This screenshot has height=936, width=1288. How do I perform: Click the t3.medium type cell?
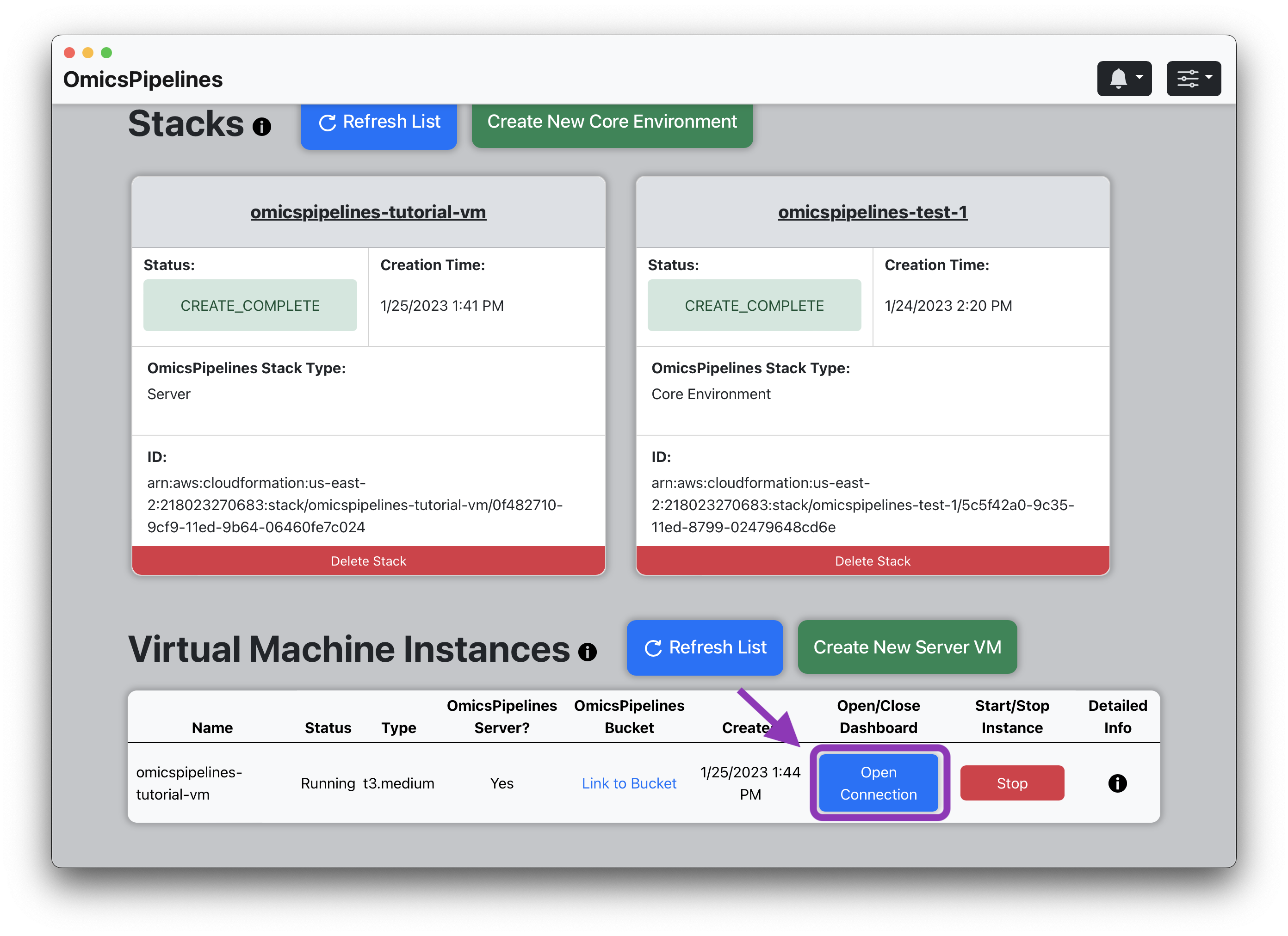pos(399,783)
